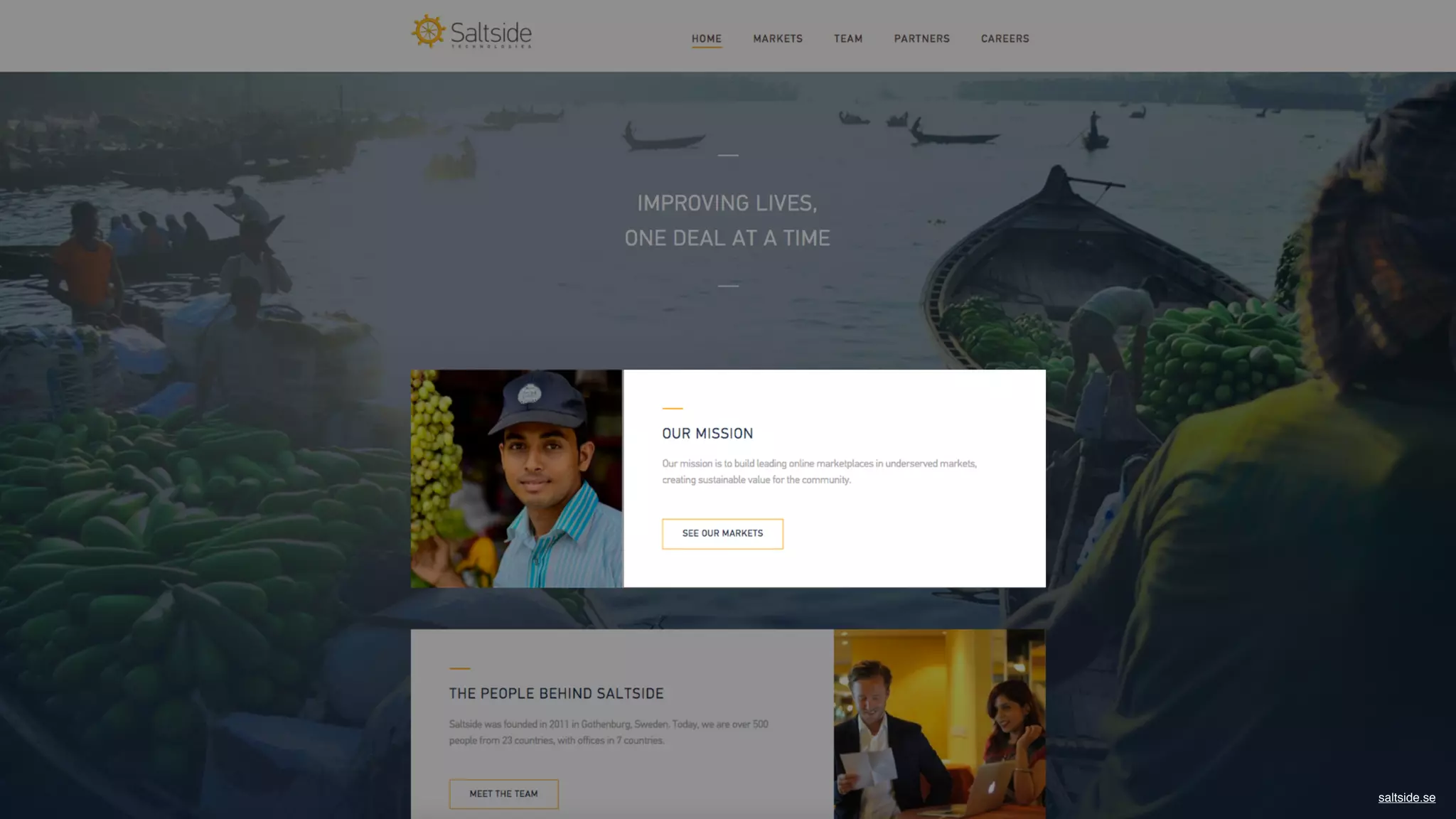This screenshot has height=819, width=1456.
Task: Click the paragraph about Gothenburg founding
Action: point(609,732)
